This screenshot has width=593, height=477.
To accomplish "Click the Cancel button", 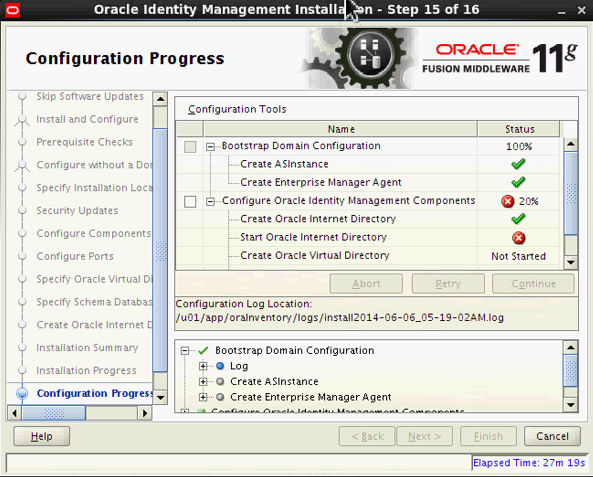I will pyautogui.click(x=552, y=436).
